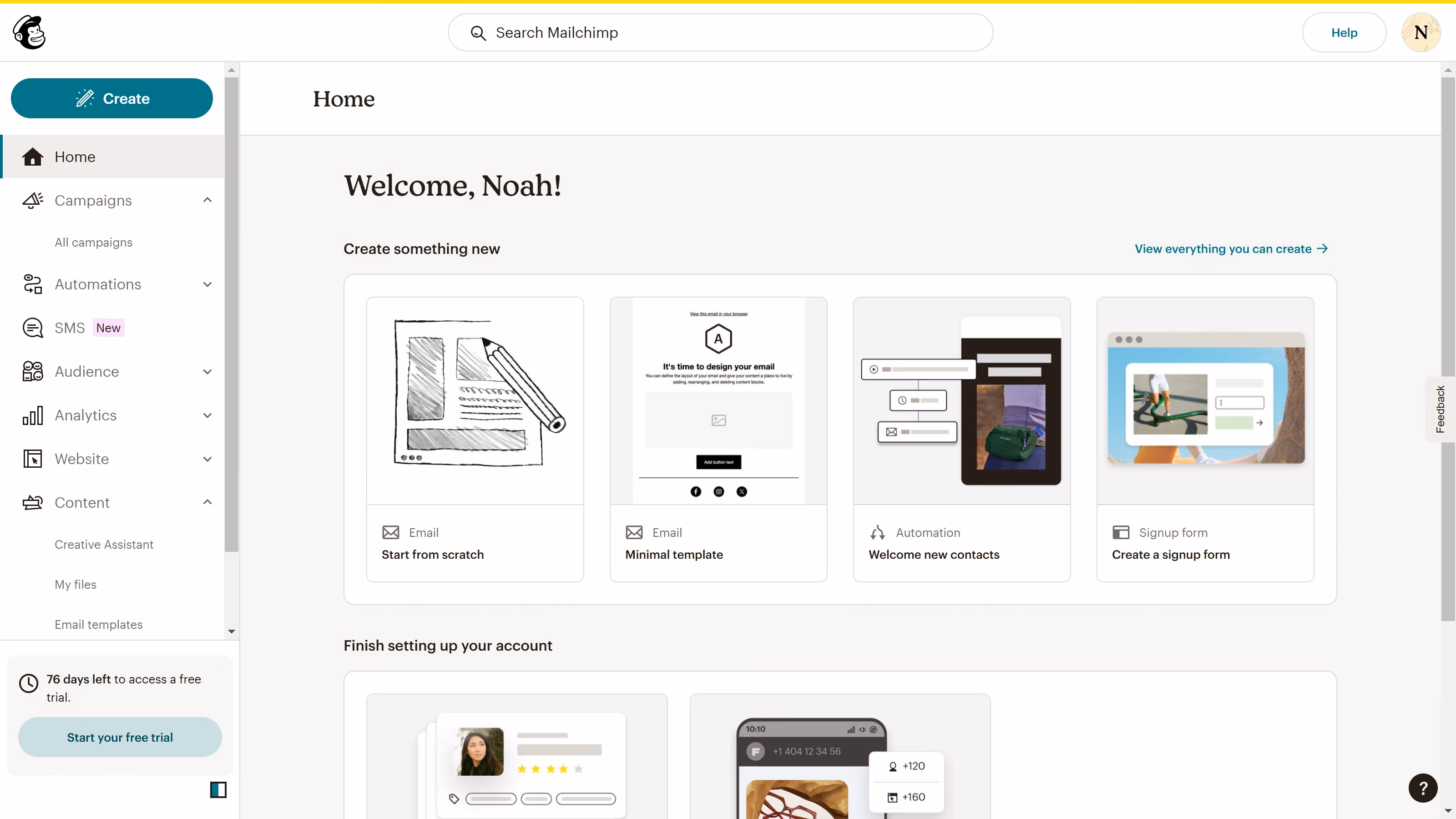The height and width of the screenshot is (819, 1456).
Task: Collapse sidebar with the panel toggle icon
Action: click(x=218, y=789)
